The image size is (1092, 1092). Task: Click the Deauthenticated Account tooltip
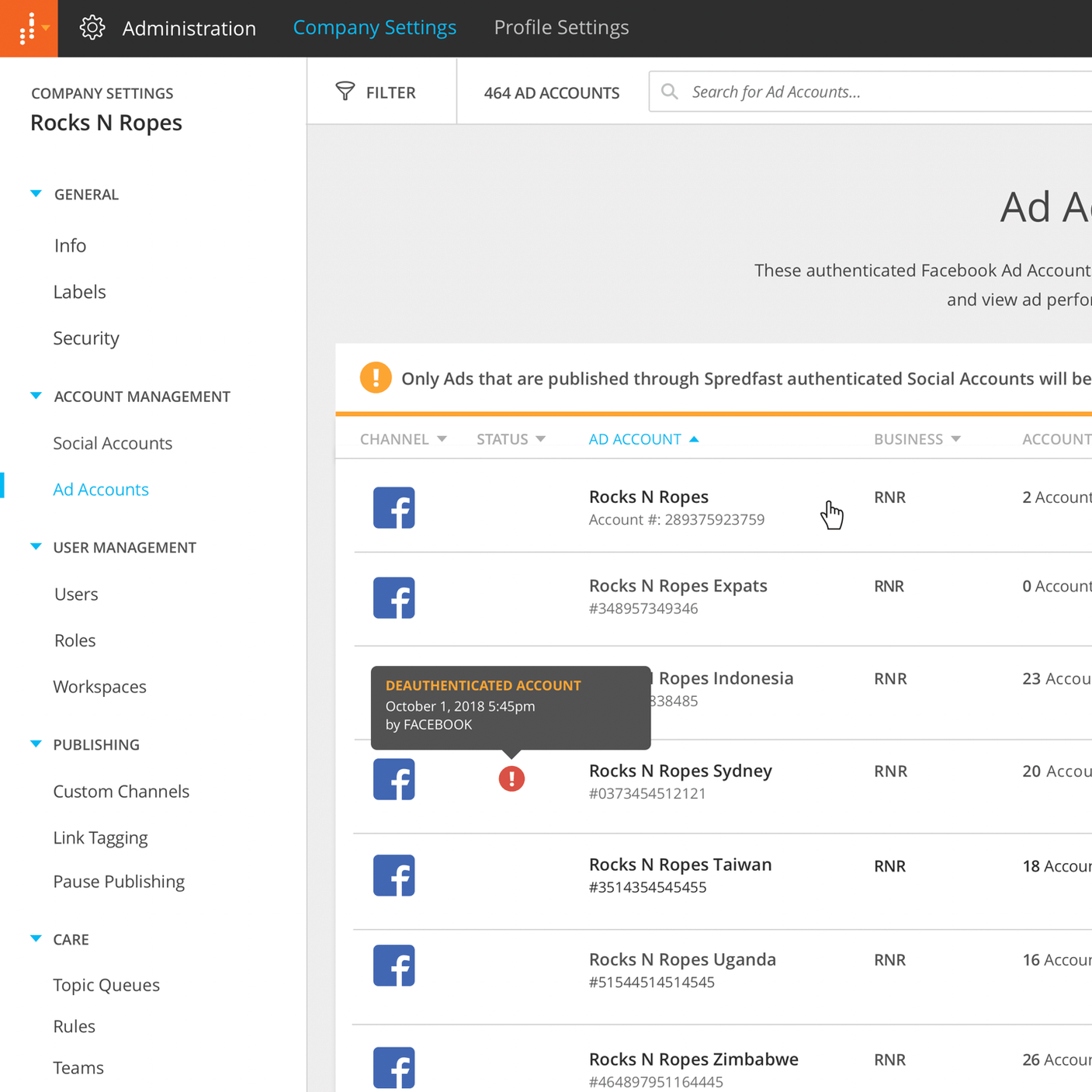click(511, 707)
